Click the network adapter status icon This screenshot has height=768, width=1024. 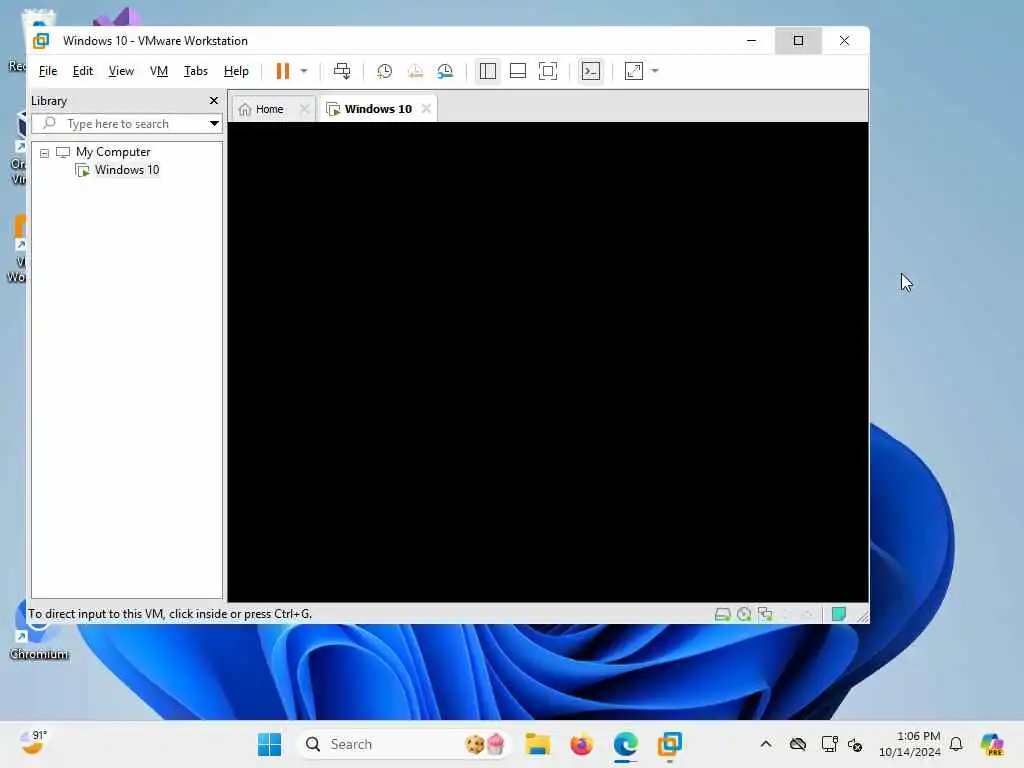tap(765, 614)
